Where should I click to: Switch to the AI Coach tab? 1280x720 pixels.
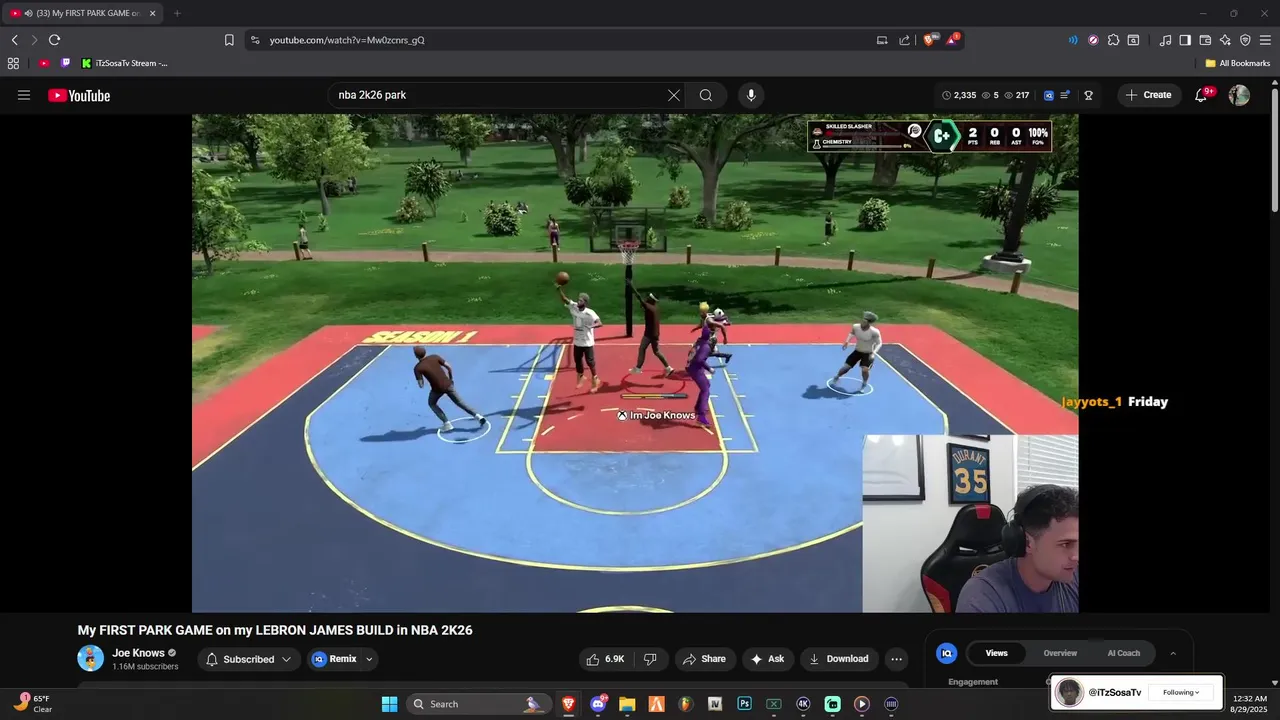click(x=1123, y=653)
